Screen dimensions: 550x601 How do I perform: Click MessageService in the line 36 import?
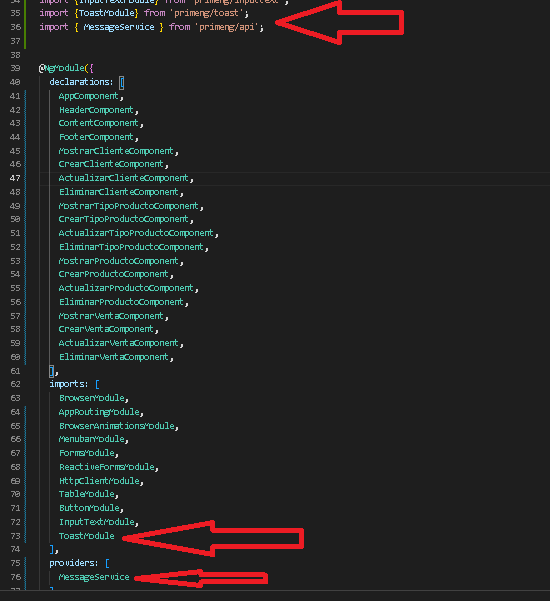coord(119,27)
